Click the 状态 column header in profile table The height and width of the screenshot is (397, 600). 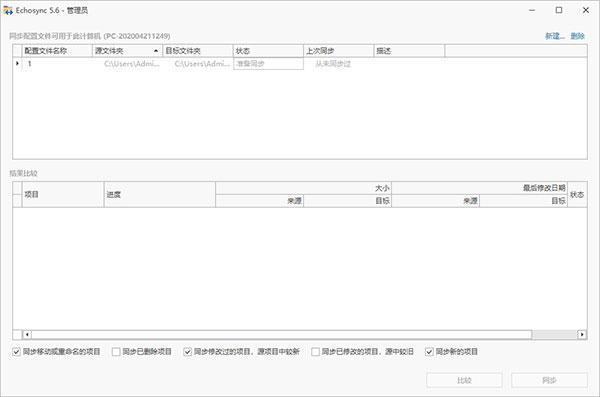point(268,51)
